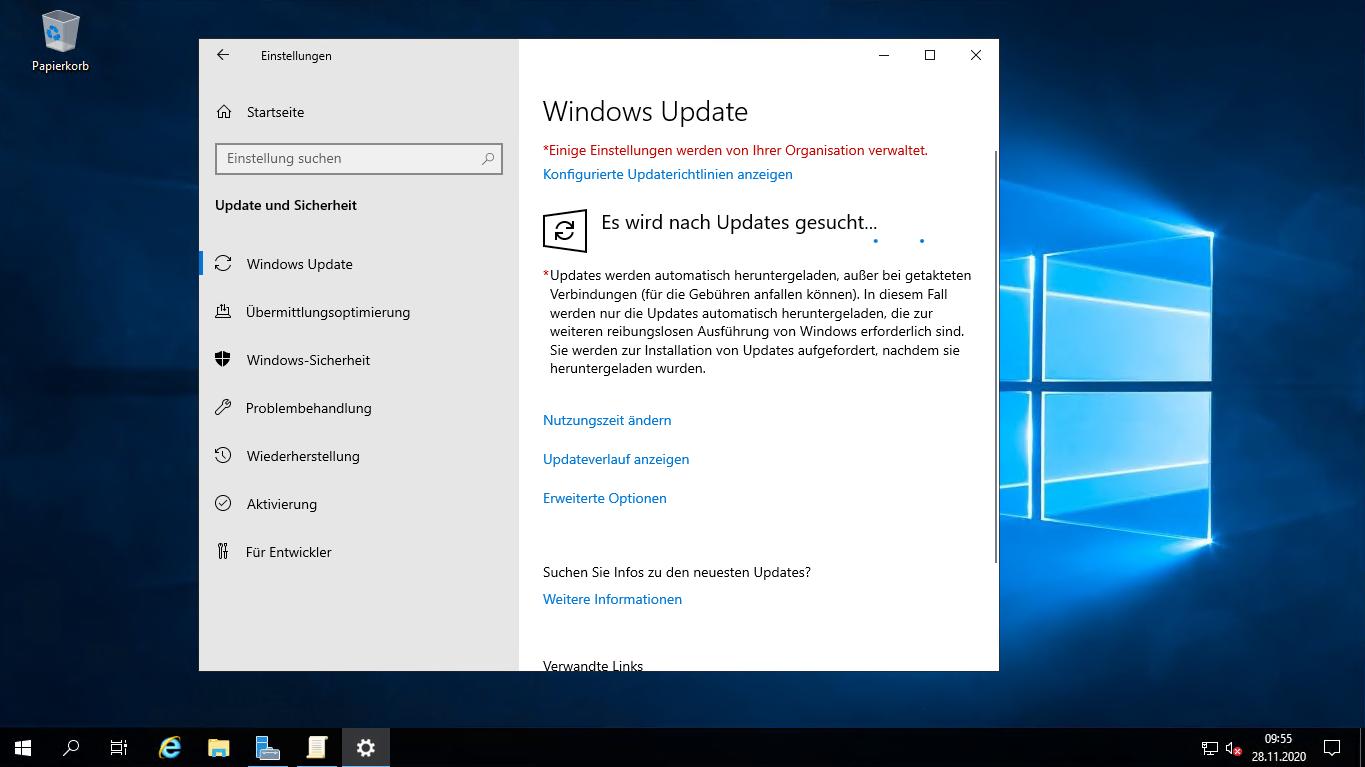Screen dimensions: 1365x767
Task: Minimize the Einstellungen window
Action: (884, 56)
